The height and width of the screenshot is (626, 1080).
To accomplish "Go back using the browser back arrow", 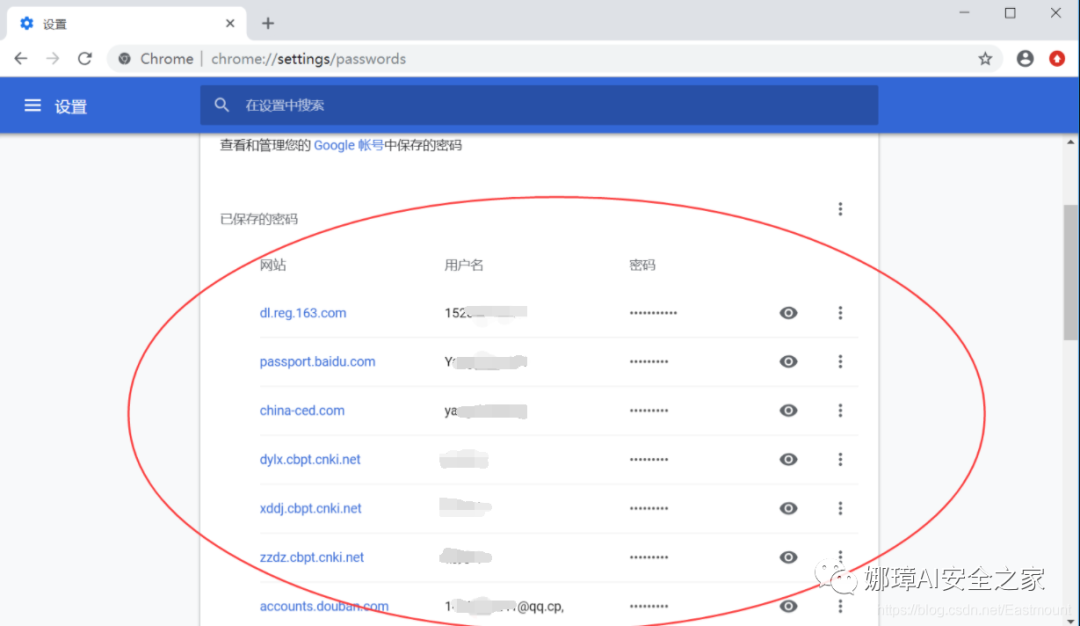I will tap(21, 59).
